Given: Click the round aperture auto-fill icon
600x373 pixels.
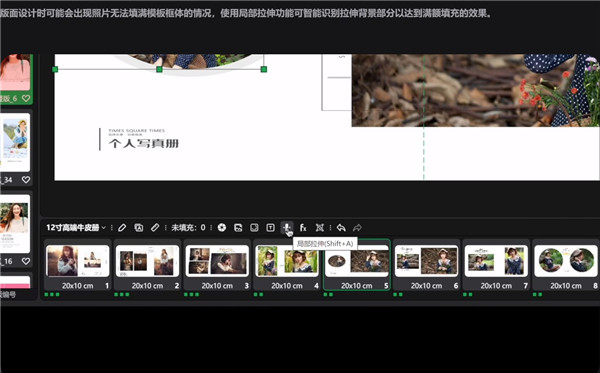Looking at the screenshot, I should tap(222, 228).
